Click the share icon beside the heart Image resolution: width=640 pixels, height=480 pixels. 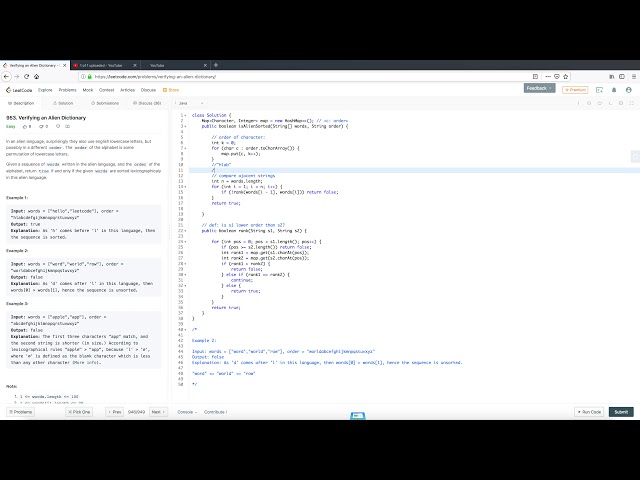pos(68,127)
